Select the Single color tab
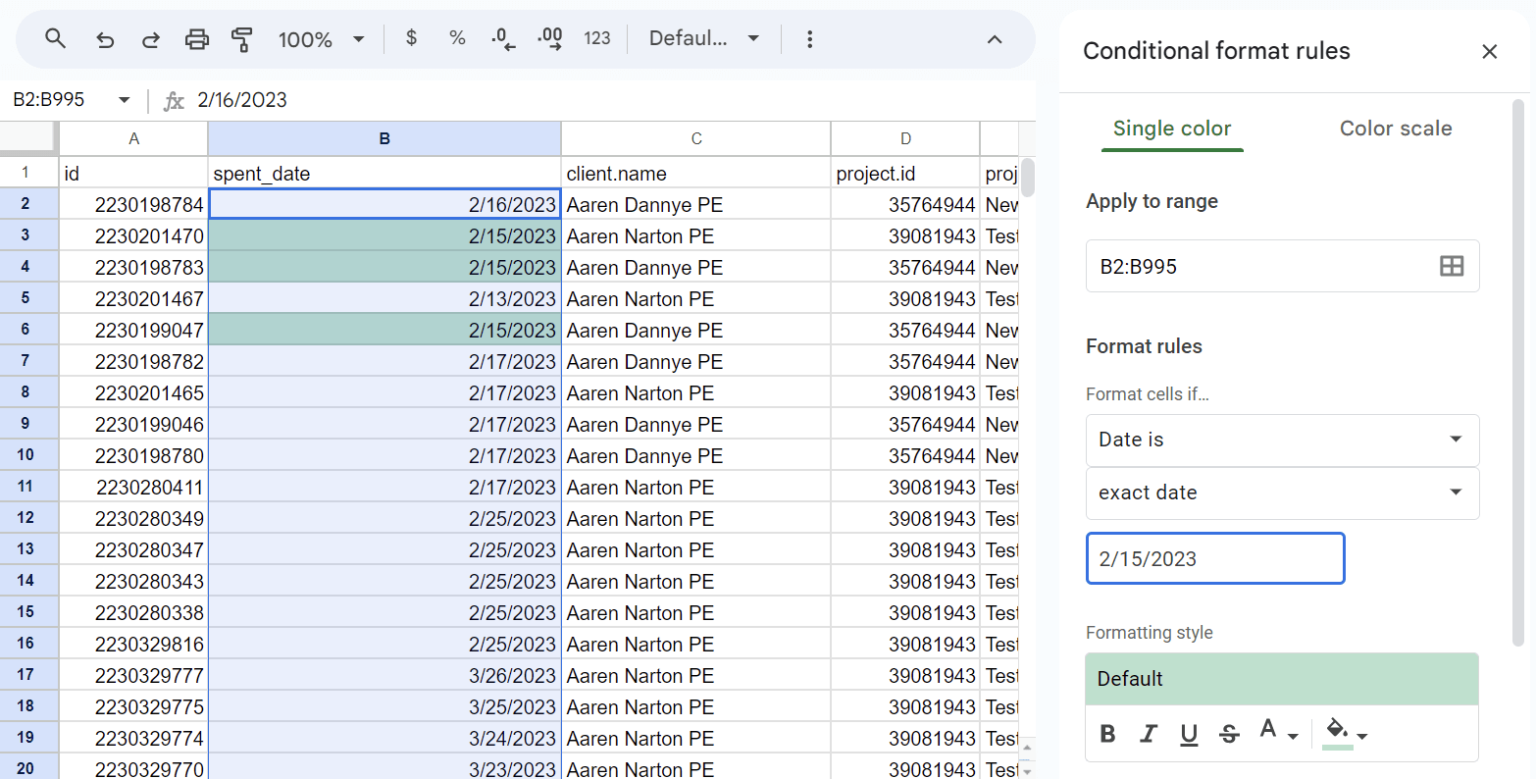1536x779 pixels. pos(1172,128)
